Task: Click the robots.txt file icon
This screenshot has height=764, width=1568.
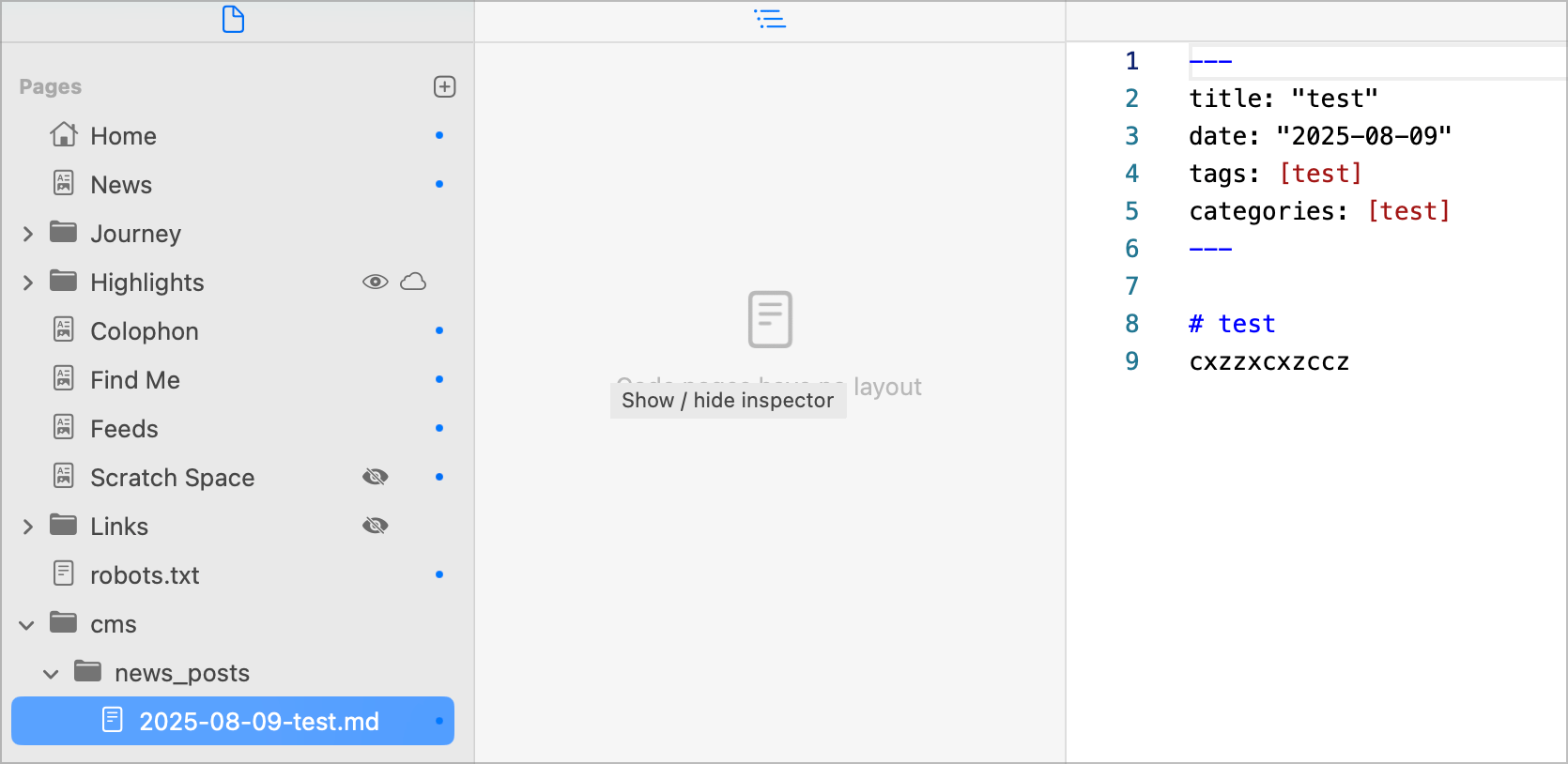Action: (64, 574)
